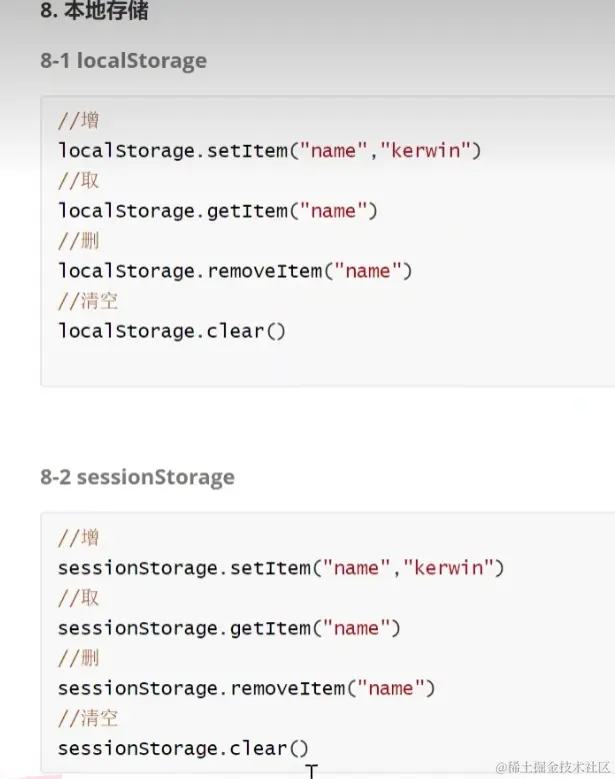
Task: Place cursor on the localStorage.getItem line
Action: point(218,211)
